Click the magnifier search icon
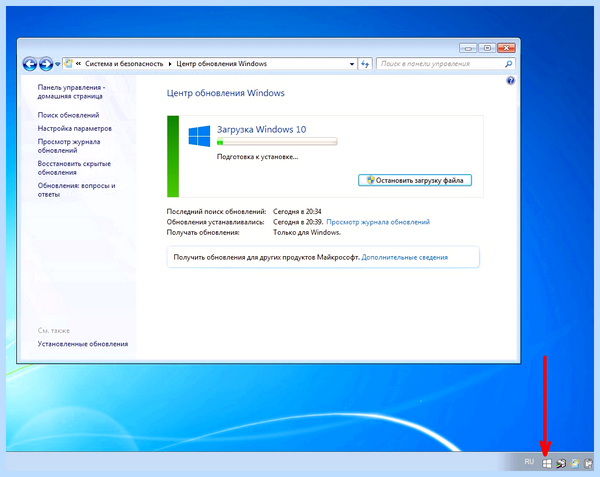This screenshot has height=477, width=600. coord(509,64)
